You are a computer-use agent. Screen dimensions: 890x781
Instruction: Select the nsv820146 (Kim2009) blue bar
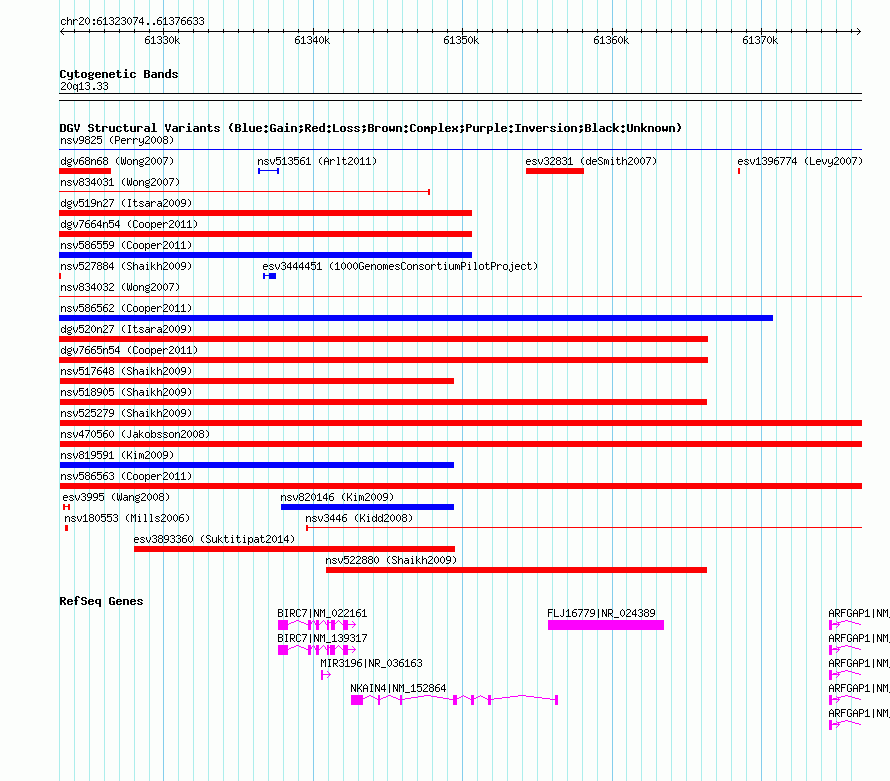pos(367,507)
